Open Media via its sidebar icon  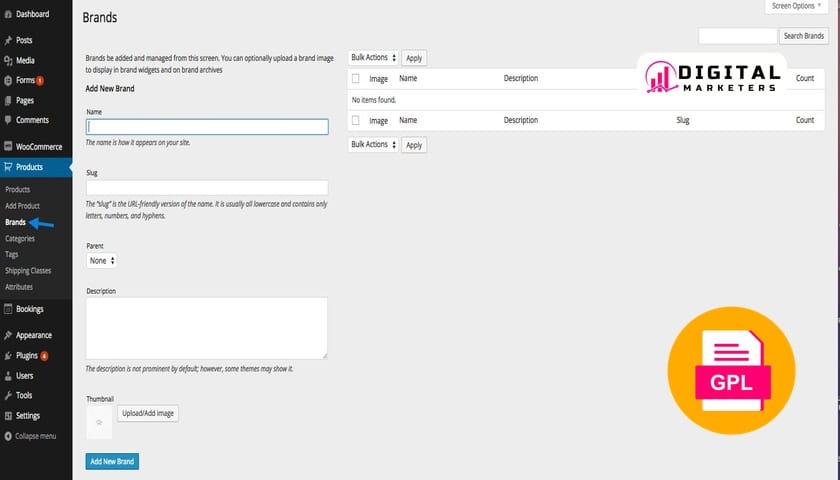click(x=8, y=60)
